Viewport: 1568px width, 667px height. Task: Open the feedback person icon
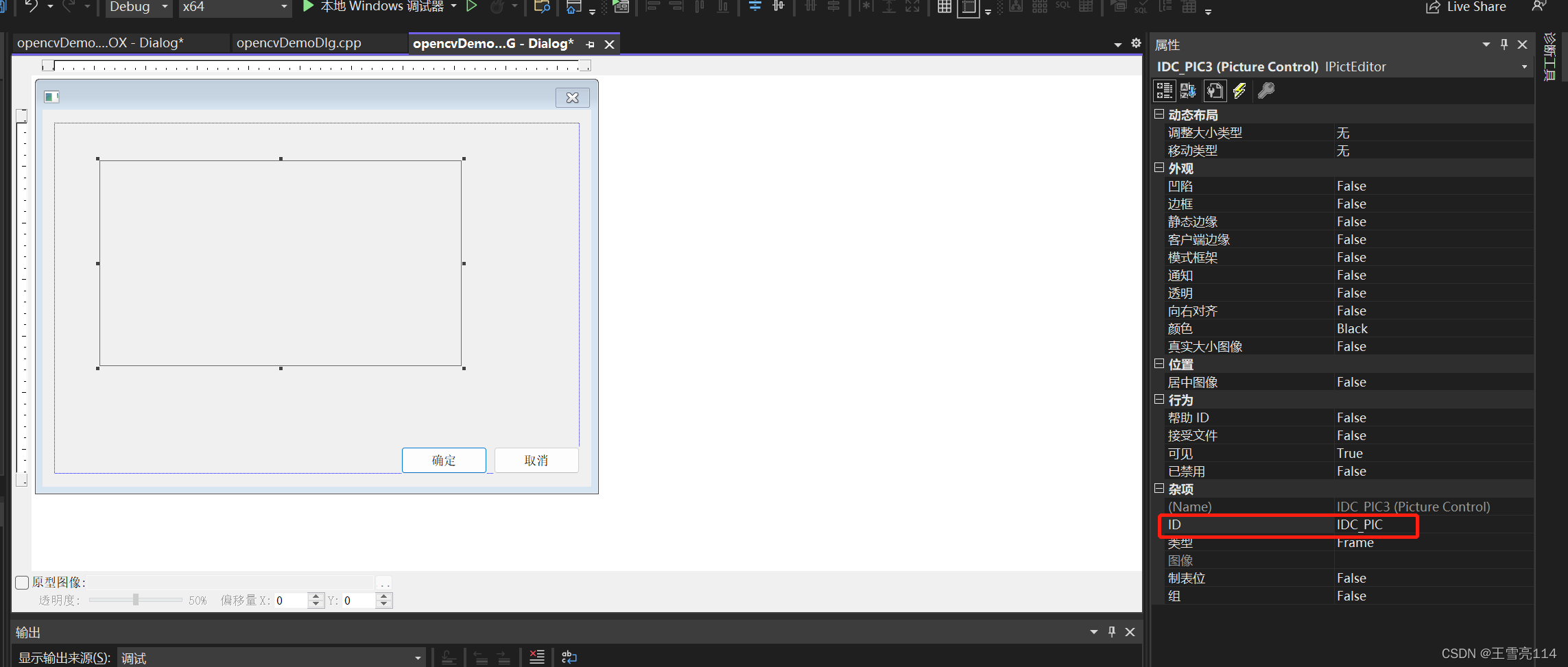[x=1539, y=6]
